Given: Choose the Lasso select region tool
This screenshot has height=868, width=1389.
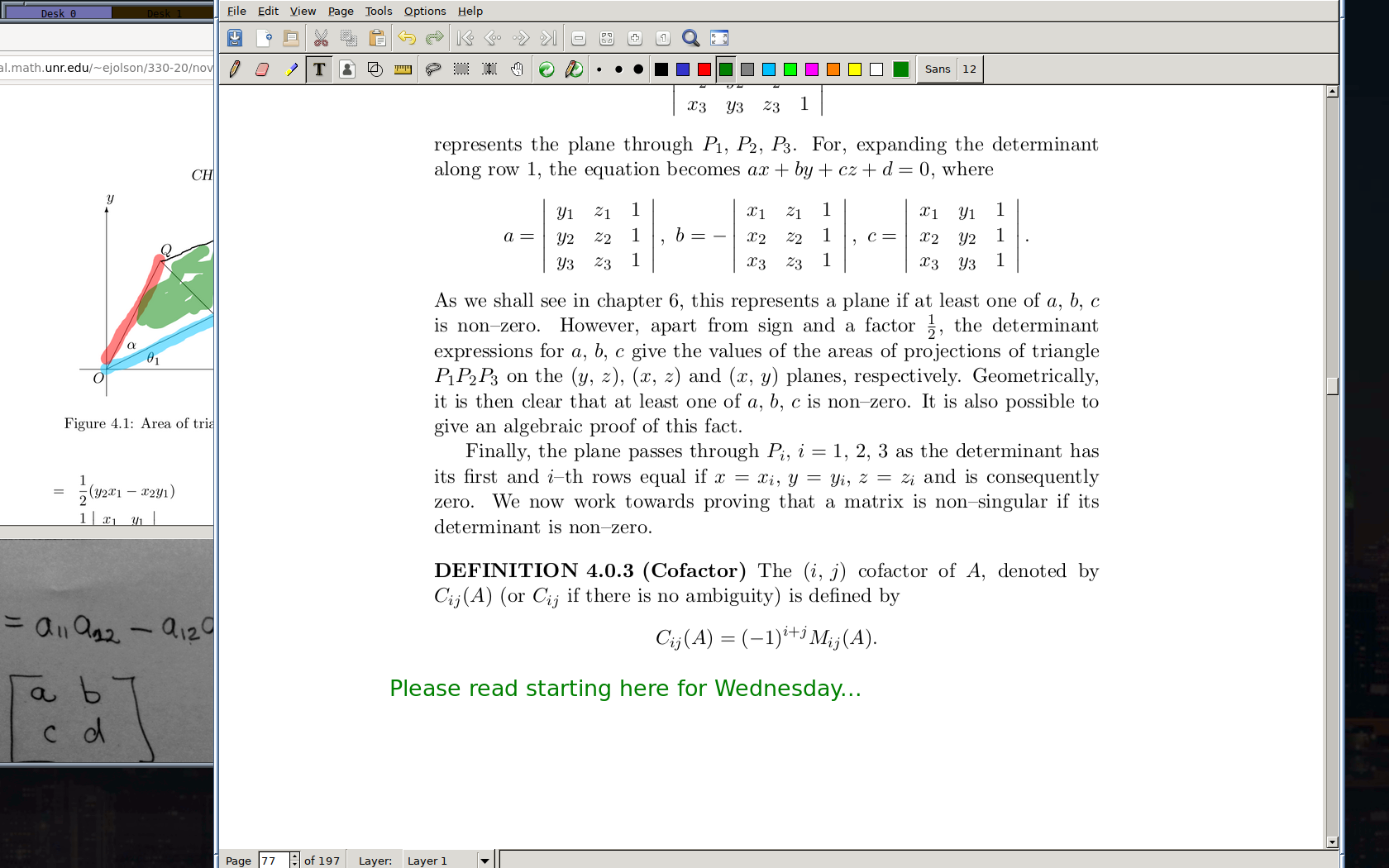Looking at the screenshot, I should [432, 69].
